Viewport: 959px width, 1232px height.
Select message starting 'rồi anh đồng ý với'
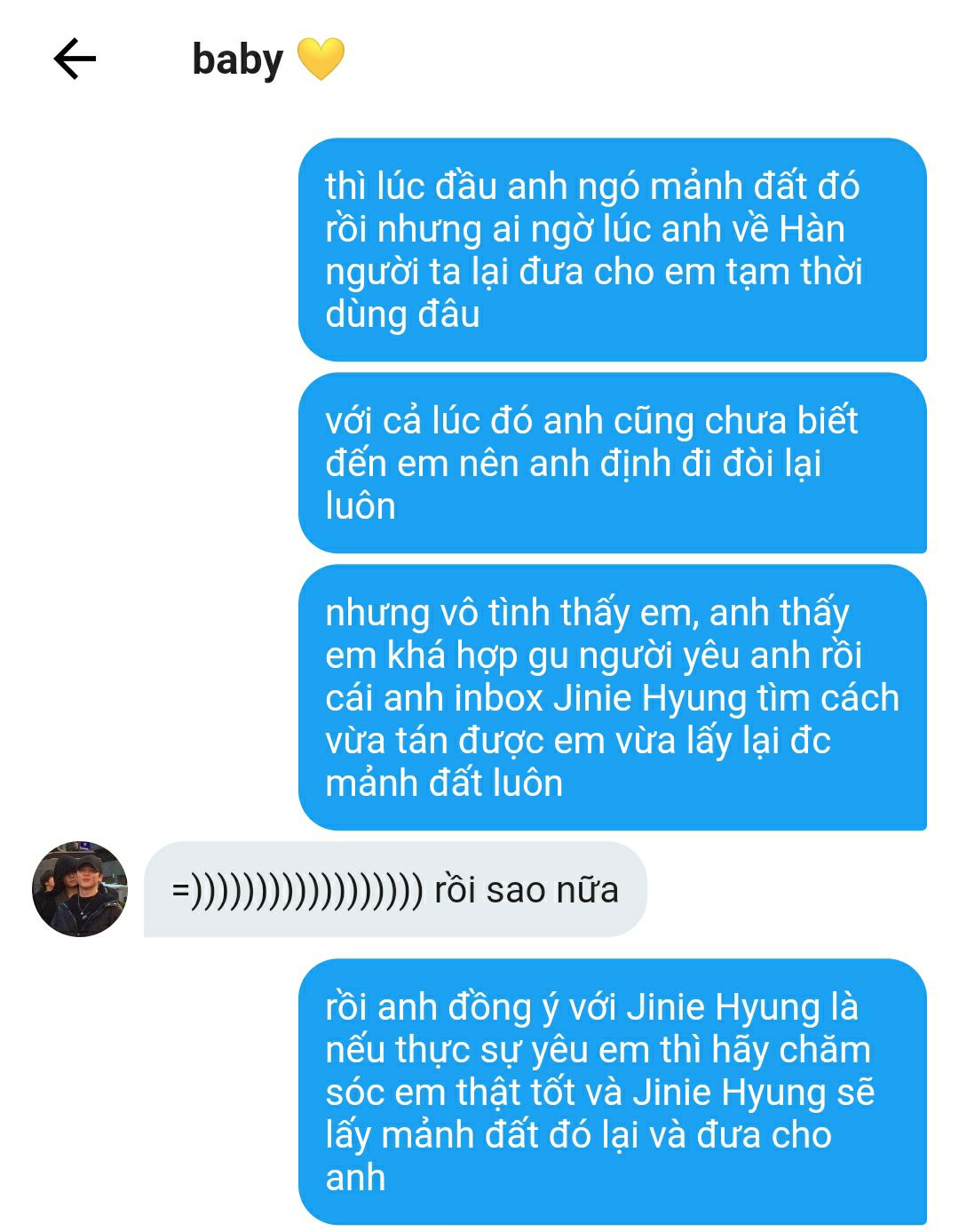(x=612, y=1092)
